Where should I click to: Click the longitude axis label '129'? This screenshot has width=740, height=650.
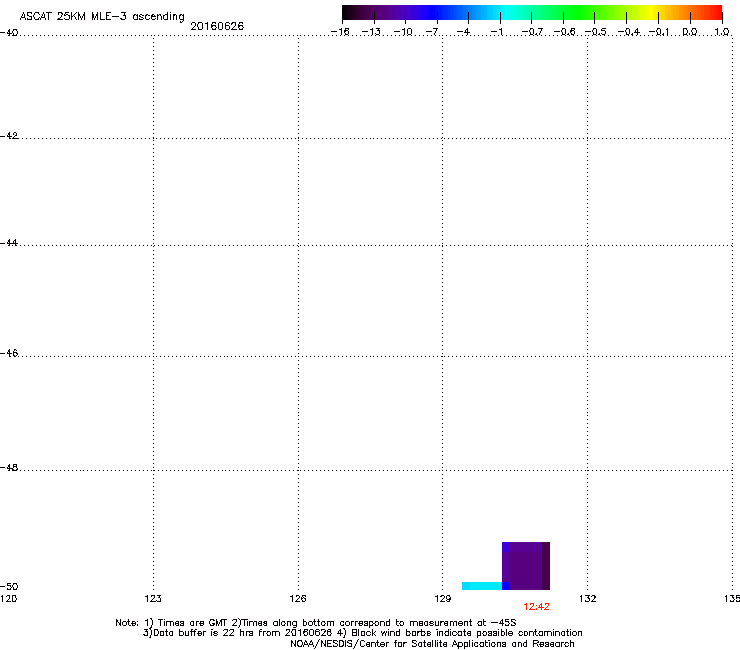(442, 599)
